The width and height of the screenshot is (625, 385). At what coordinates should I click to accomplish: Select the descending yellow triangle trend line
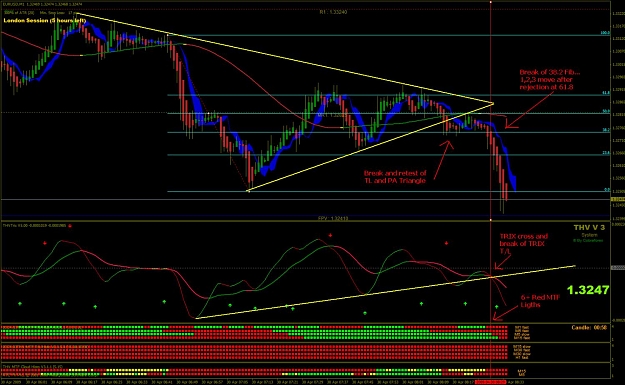(285, 59)
